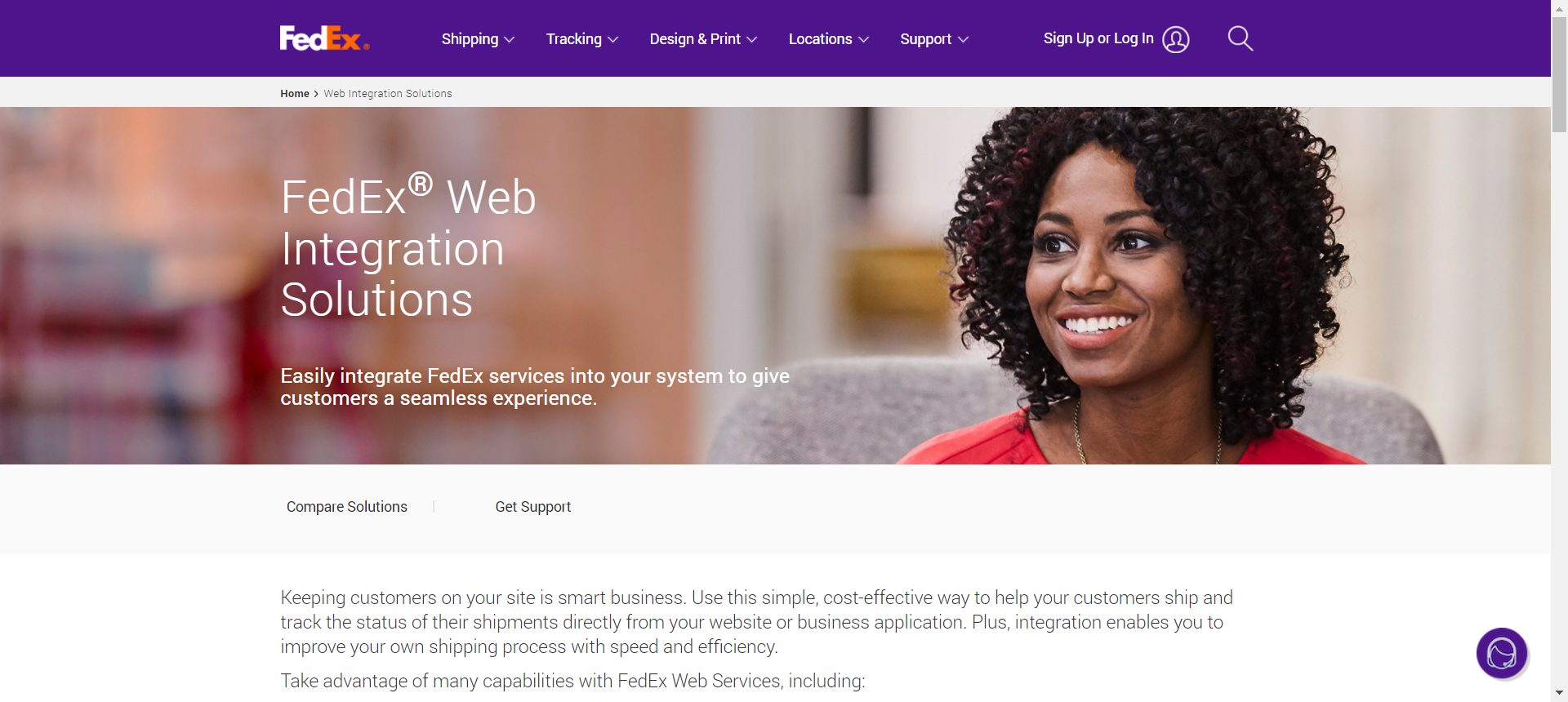Click the scrollbar down arrow
The height and width of the screenshot is (702, 1568).
click(x=1559, y=694)
